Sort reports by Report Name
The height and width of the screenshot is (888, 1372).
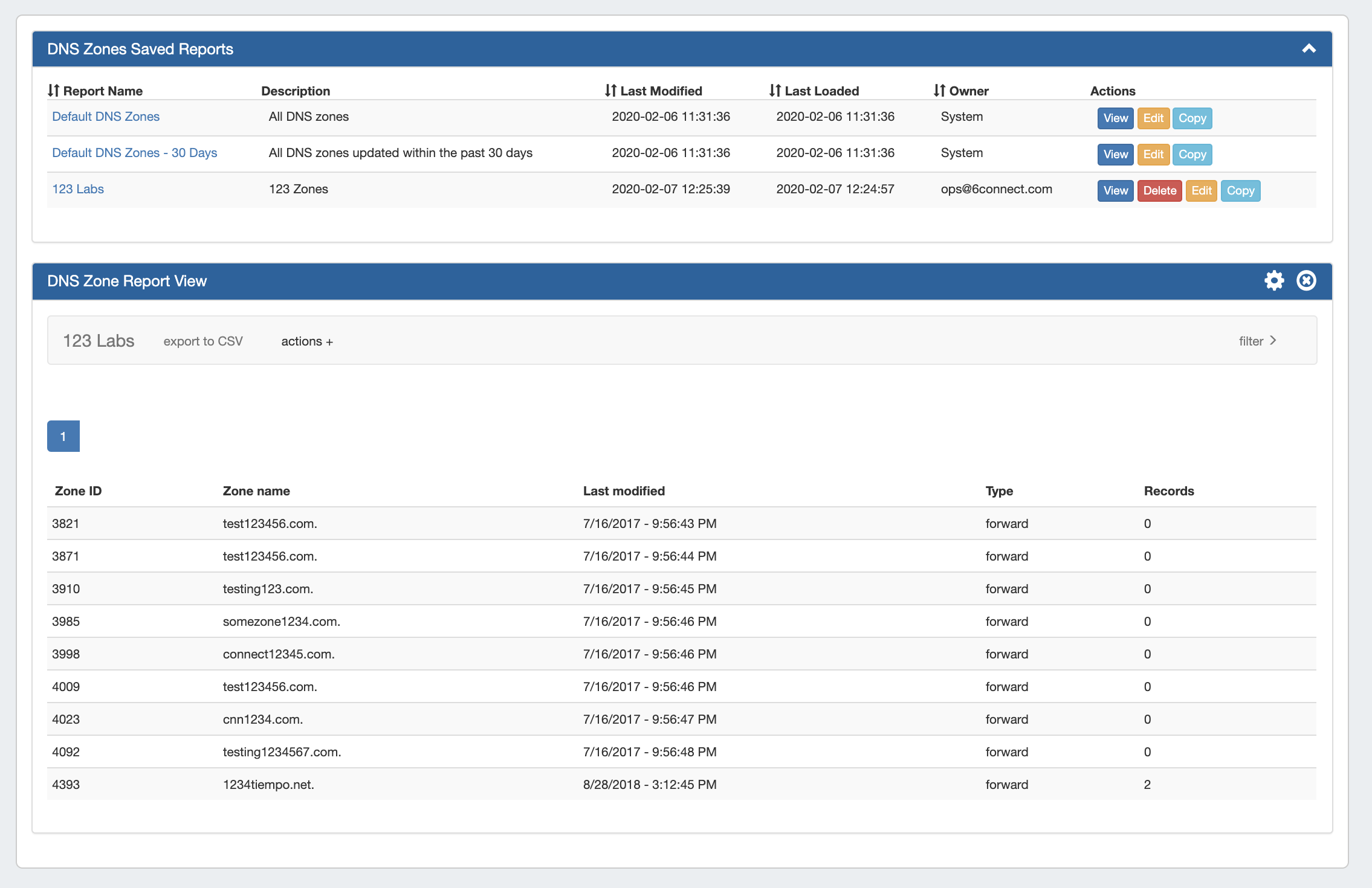click(95, 91)
